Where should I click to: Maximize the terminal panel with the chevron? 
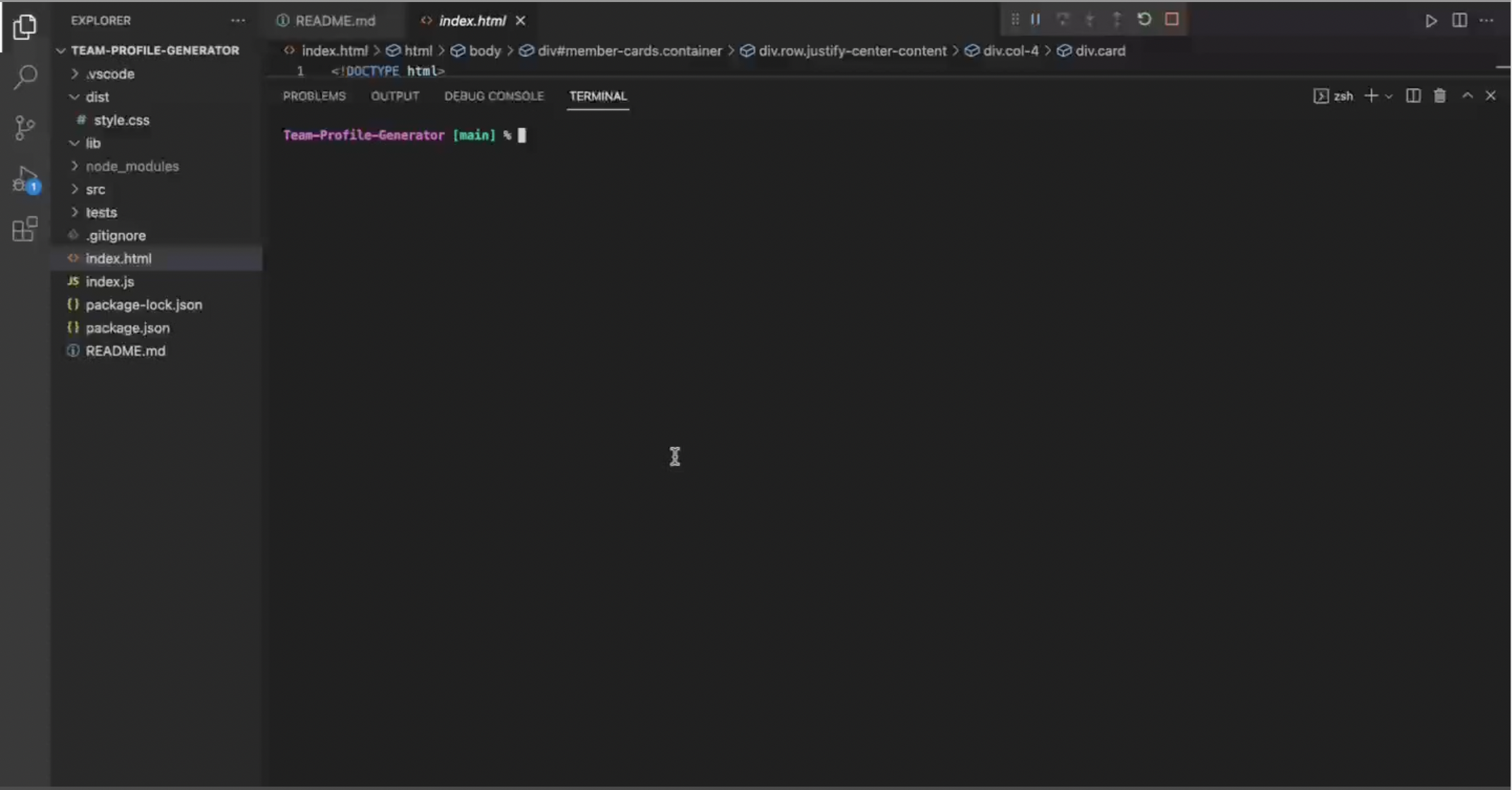(x=1467, y=96)
